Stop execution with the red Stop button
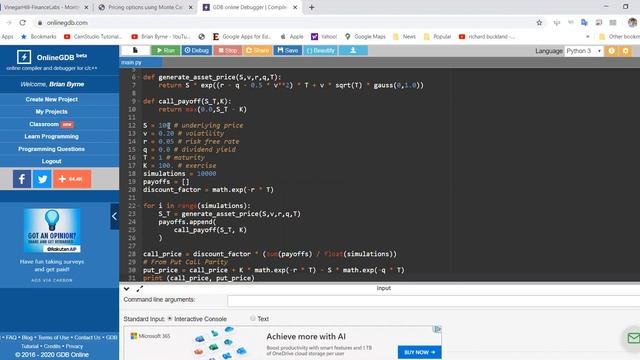The image size is (640, 360). tap(227, 50)
